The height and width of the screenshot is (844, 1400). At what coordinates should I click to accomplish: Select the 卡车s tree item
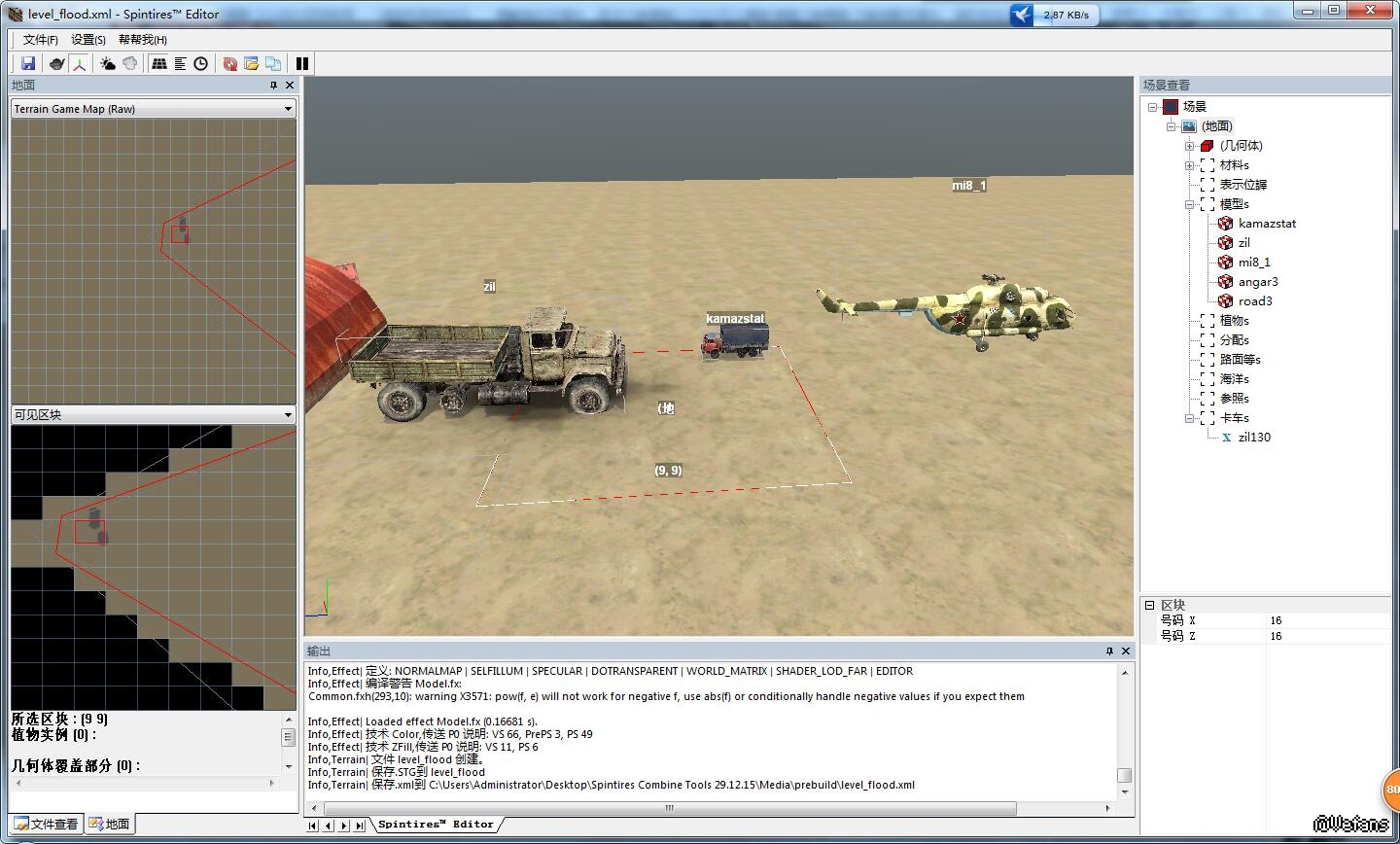(x=1235, y=418)
